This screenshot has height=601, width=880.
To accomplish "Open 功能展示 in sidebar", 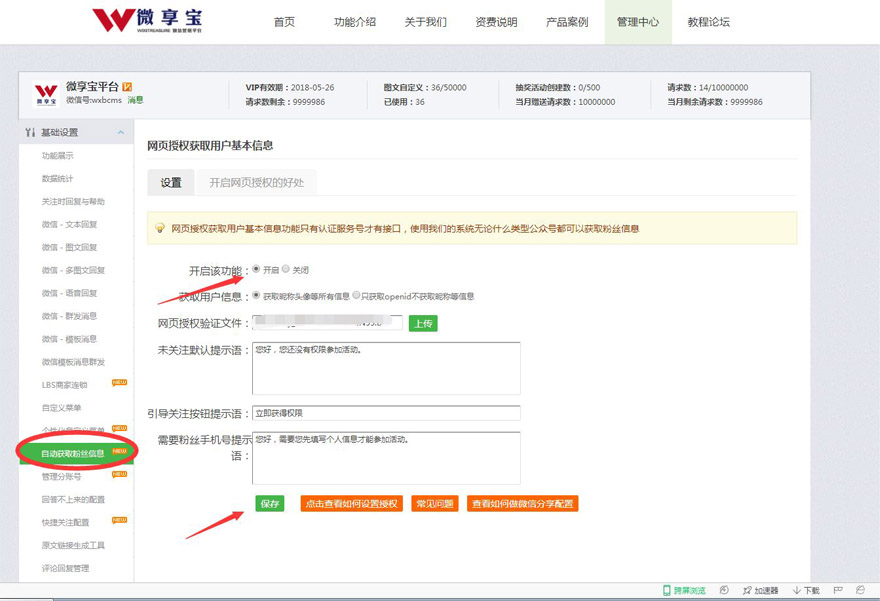I will click(x=57, y=155).
